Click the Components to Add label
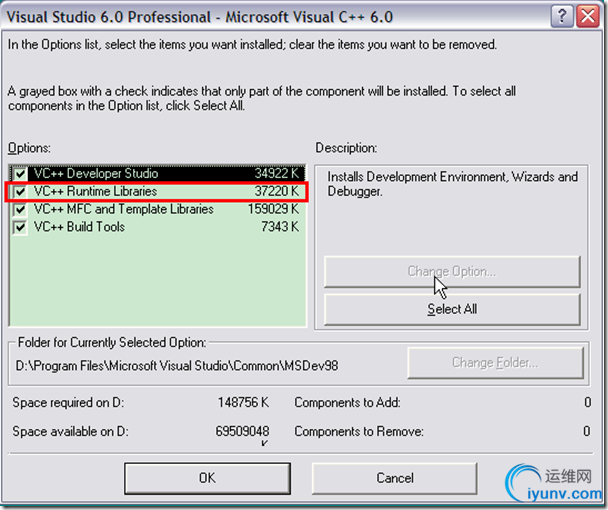Image resolution: width=608 pixels, height=510 pixels. 347,403
